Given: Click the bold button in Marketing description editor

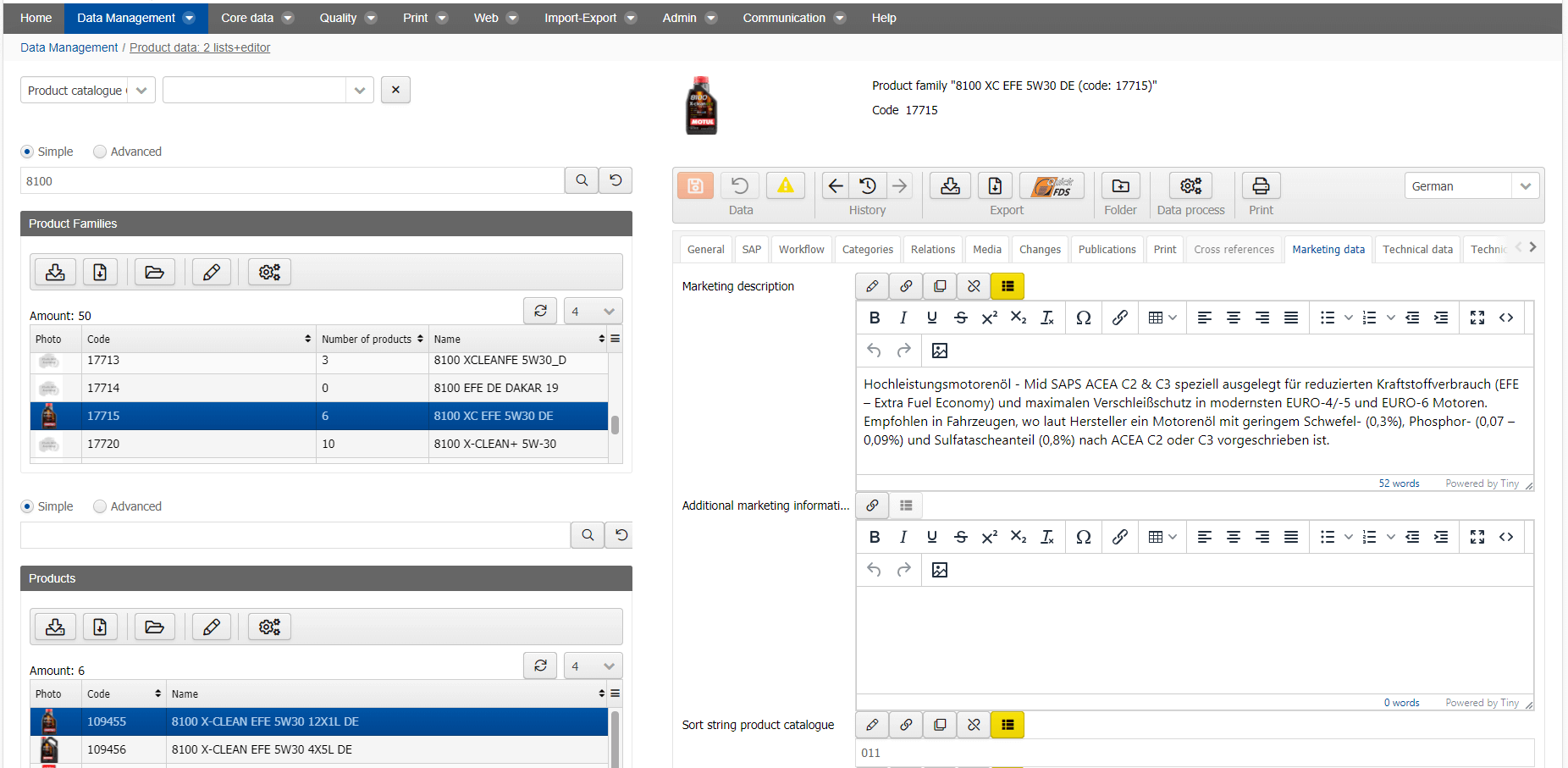Looking at the screenshot, I should point(875,318).
